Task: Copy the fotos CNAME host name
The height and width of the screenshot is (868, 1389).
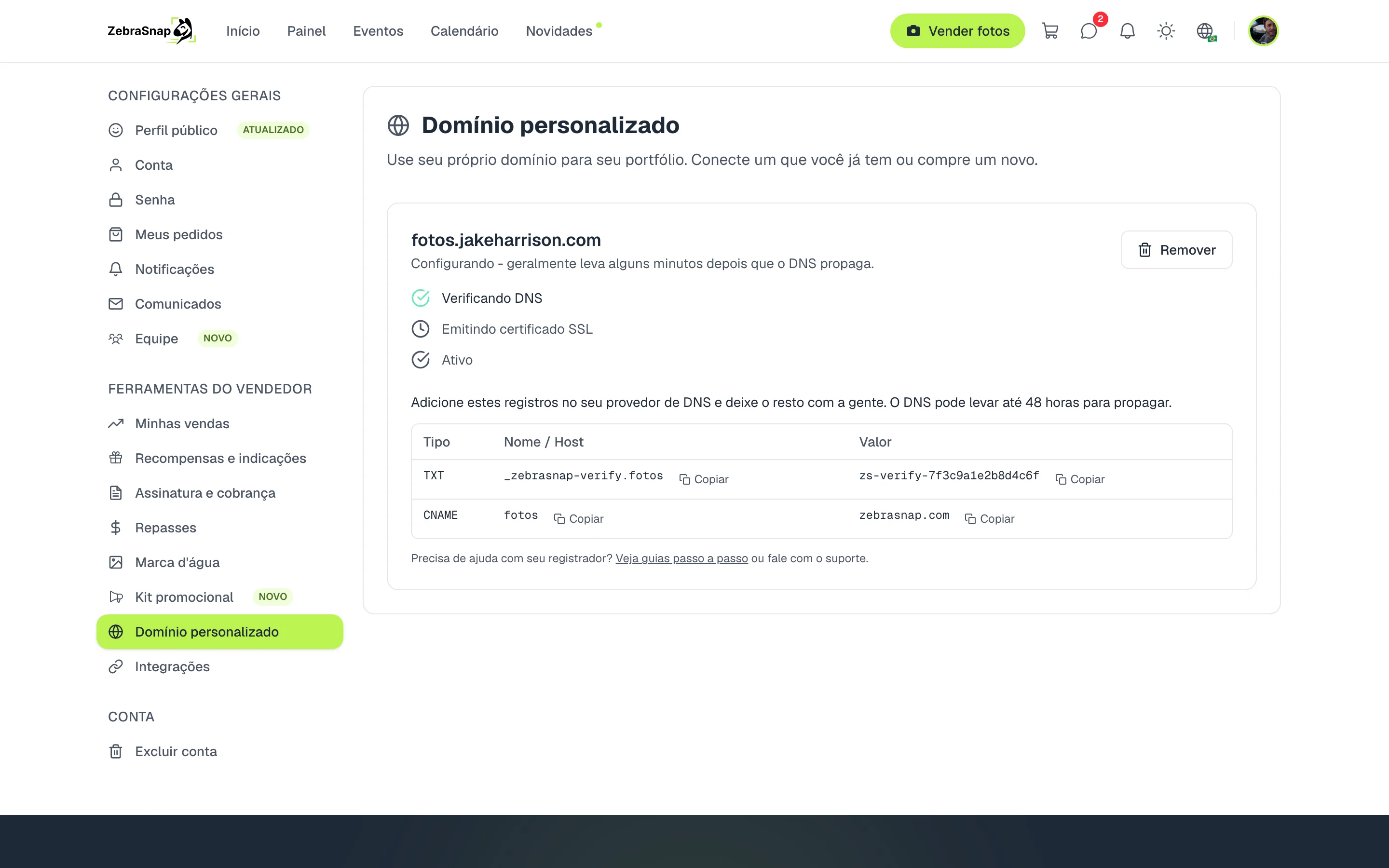Action: pos(579,518)
